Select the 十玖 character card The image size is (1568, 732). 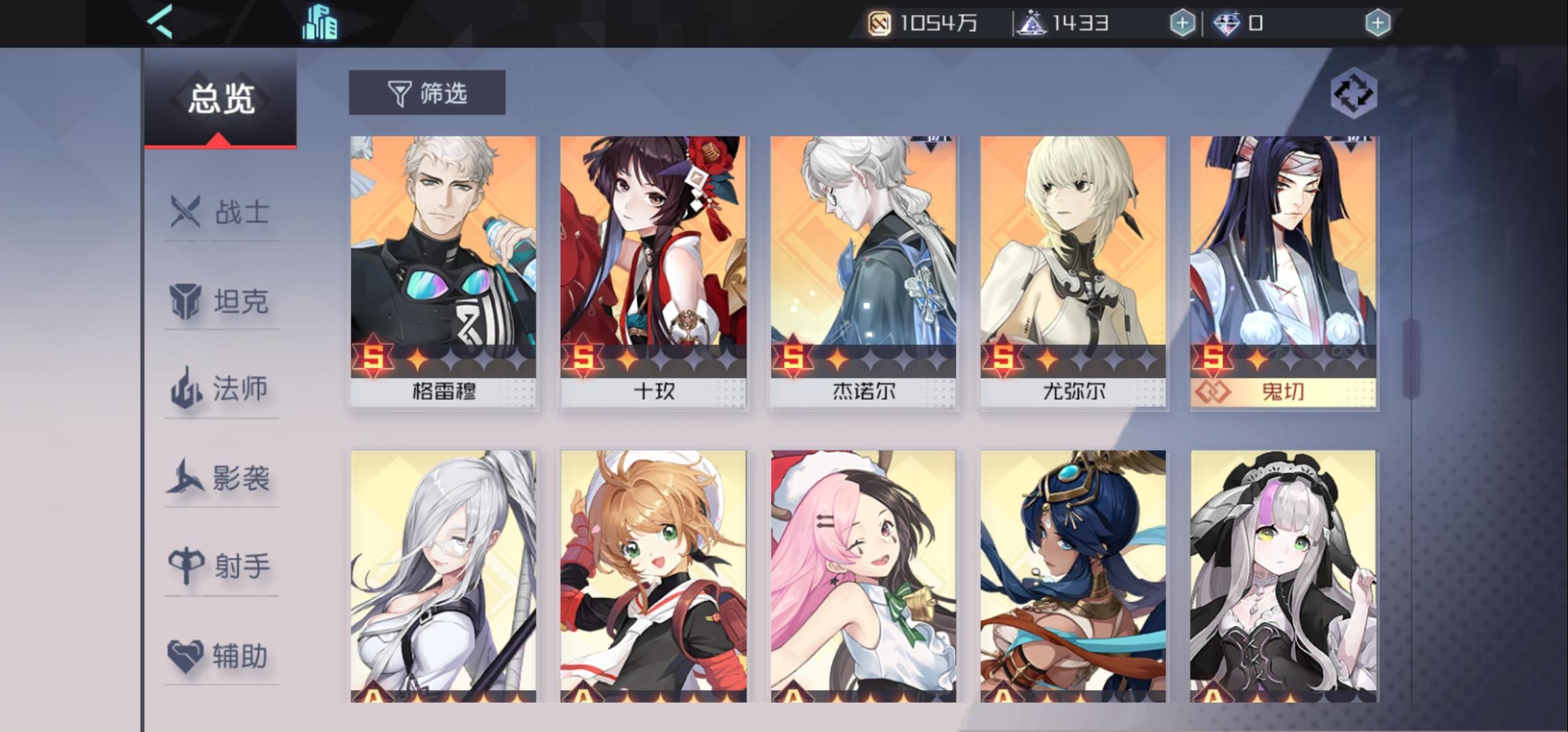point(654,272)
